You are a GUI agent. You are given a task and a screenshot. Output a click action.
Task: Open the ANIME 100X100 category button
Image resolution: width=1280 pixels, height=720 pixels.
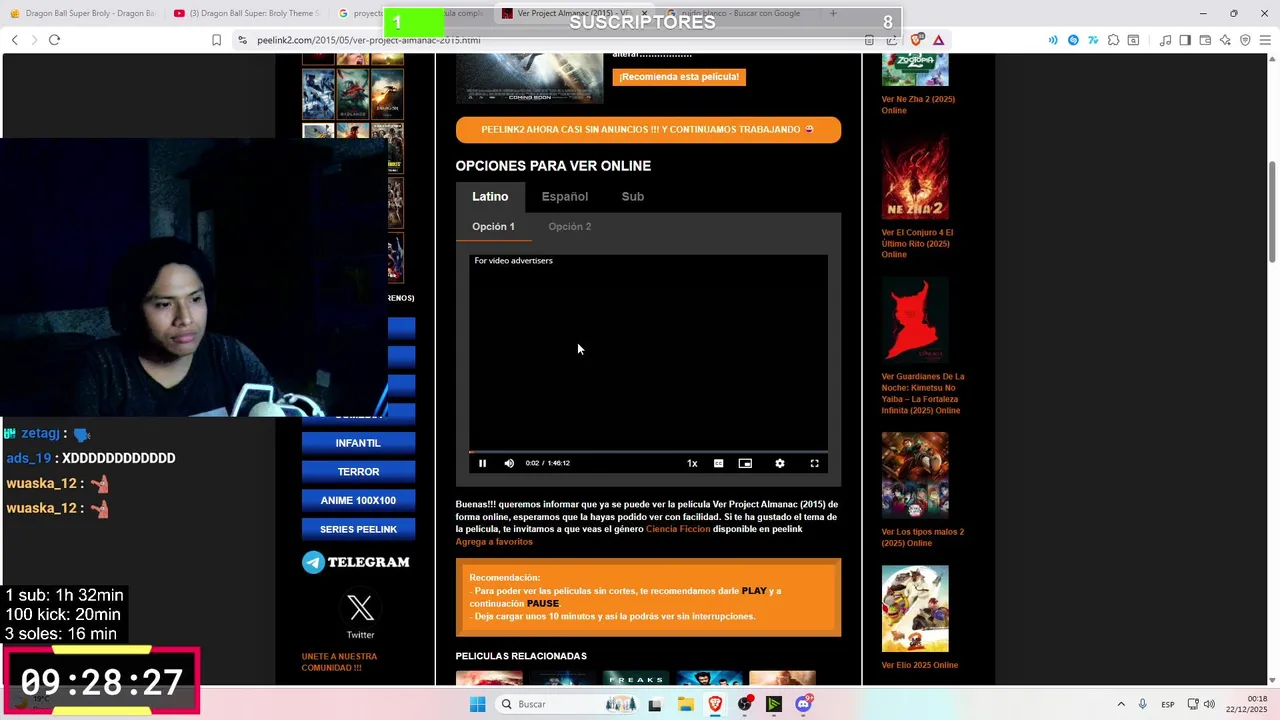pos(358,500)
